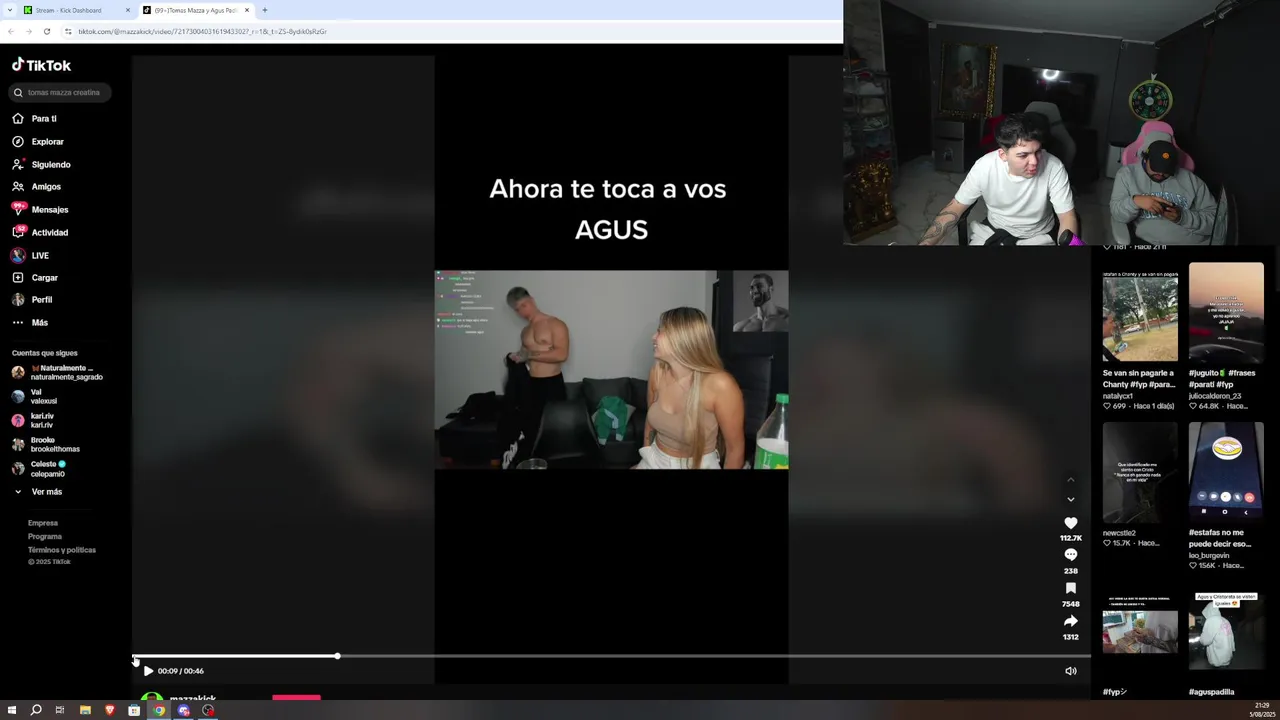Viewport: 1280px width, 720px height.
Task: Open Discord from the taskbar
Action: pyautogui.click(x=183, y=710)
